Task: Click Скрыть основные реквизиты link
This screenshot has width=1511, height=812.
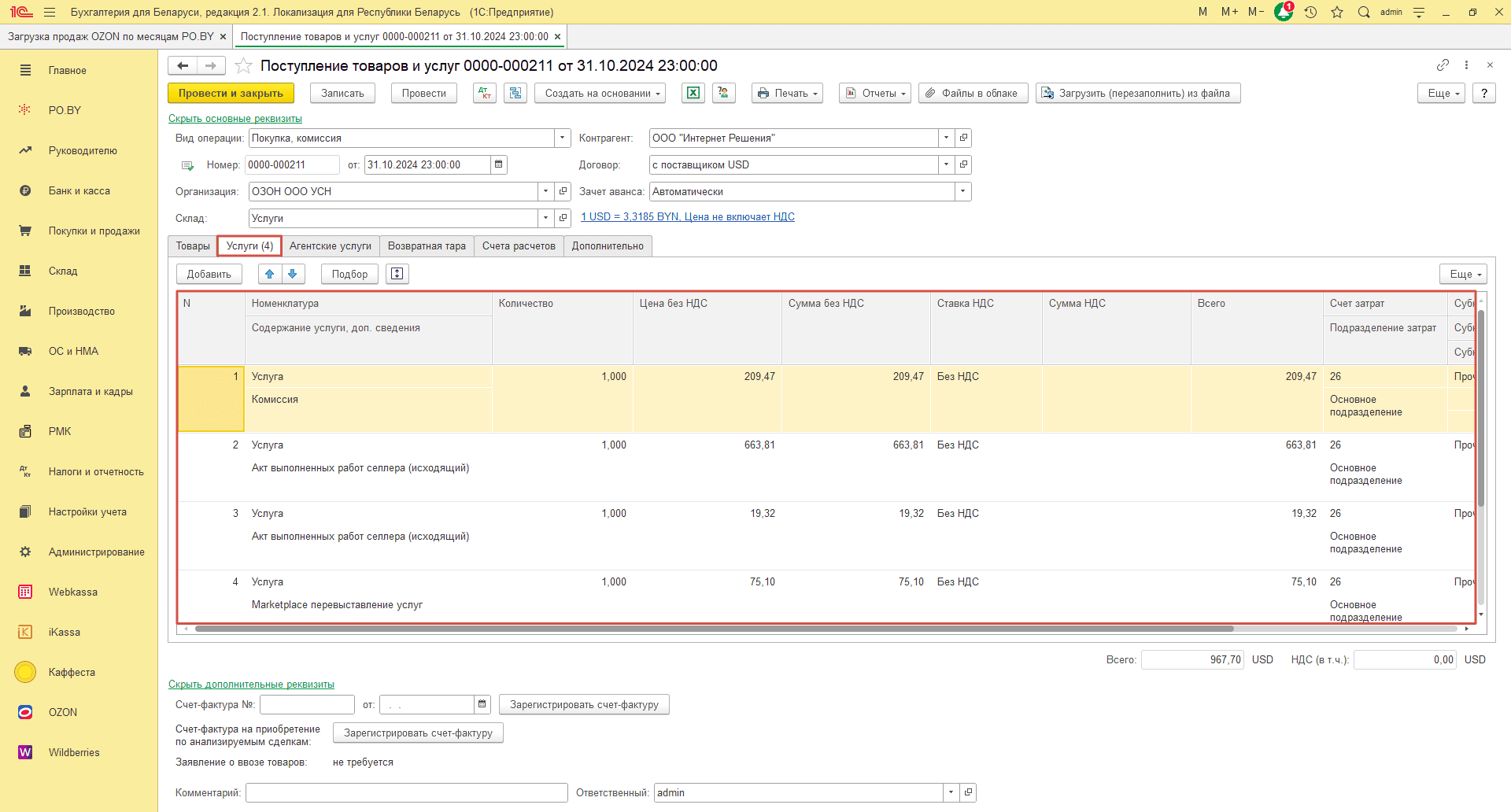Action: pos(235,118)
